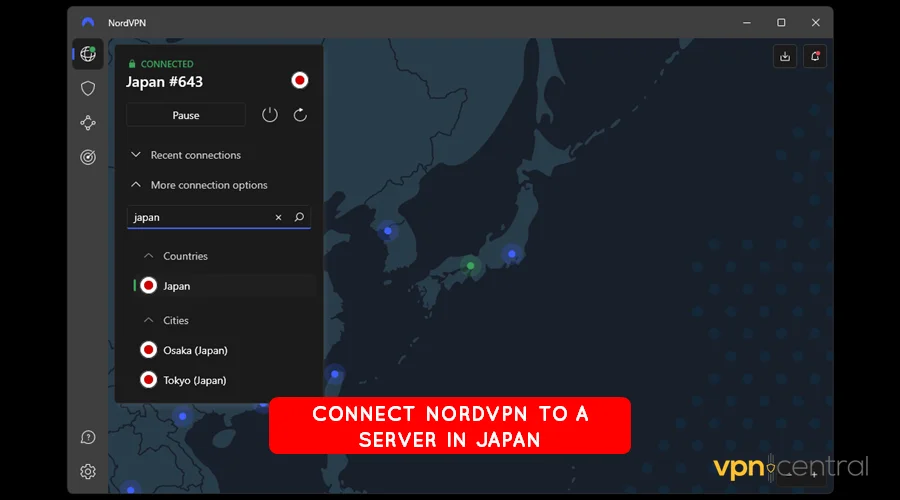Click the reconnect refresh icon

click(x=300, y=115)
